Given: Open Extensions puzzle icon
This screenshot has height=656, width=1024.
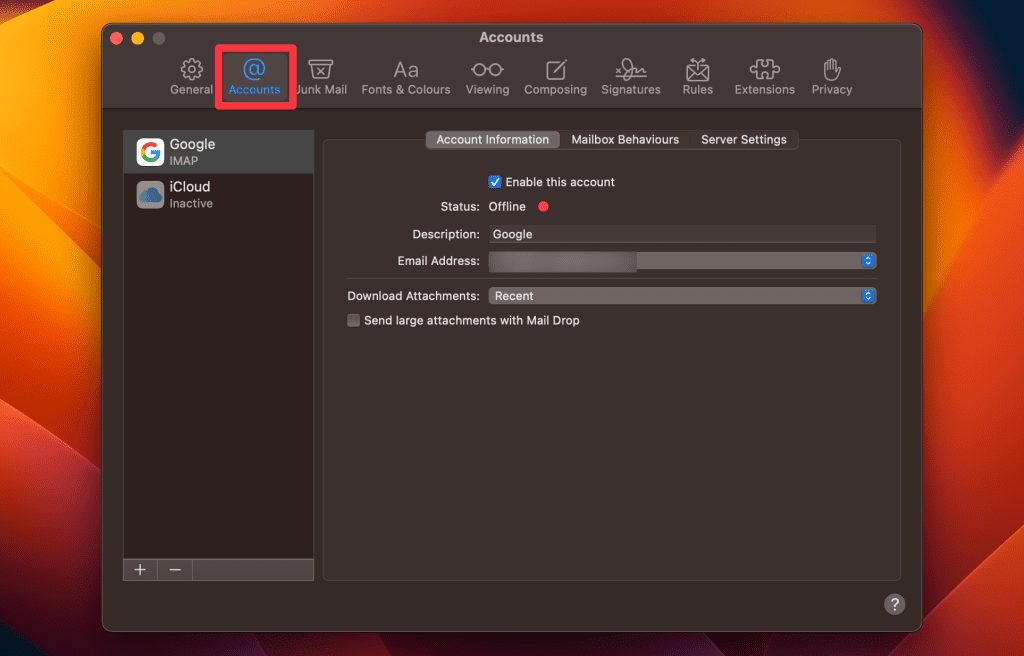Looking at the screenshot, I should (x=764, y=69).
